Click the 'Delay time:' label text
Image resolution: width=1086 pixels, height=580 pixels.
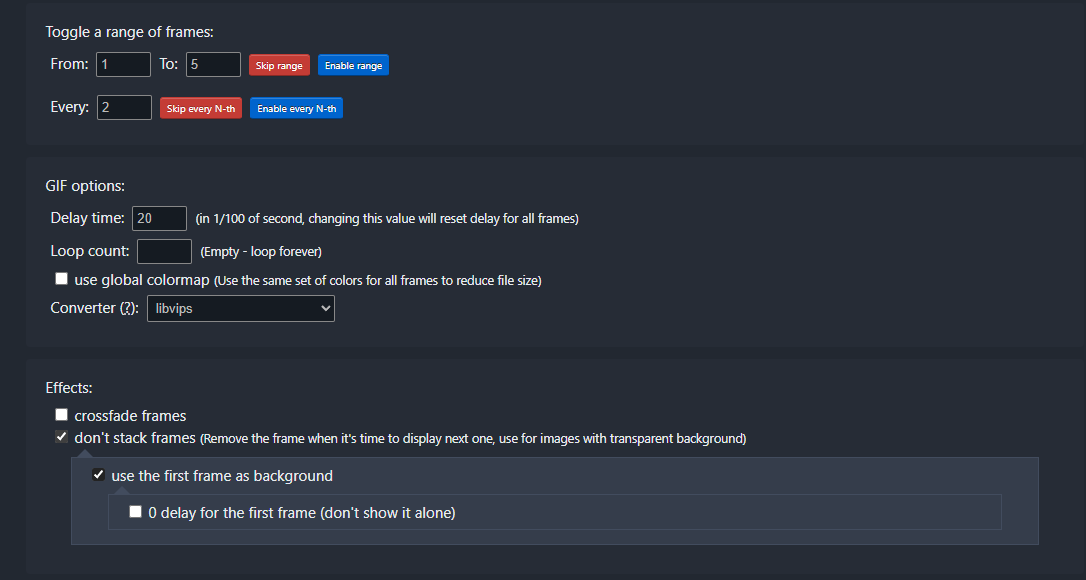pos(87,218)
